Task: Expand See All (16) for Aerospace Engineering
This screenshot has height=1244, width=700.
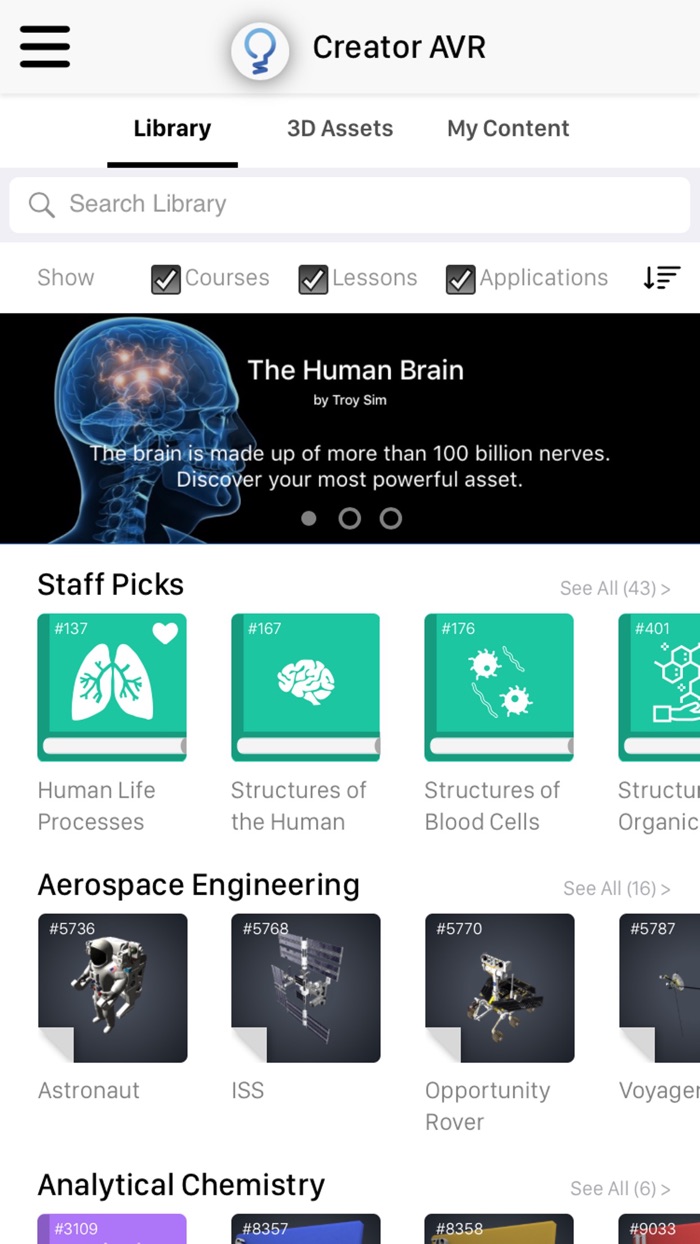Action: tap(617, 888)
